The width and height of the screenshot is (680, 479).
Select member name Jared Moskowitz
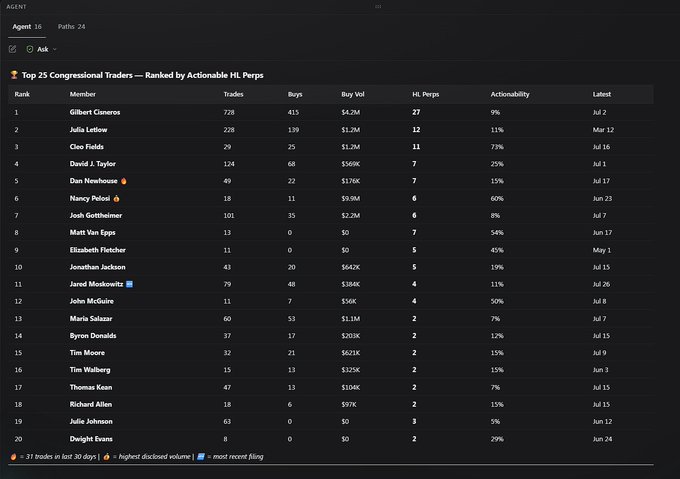(96, 284)
